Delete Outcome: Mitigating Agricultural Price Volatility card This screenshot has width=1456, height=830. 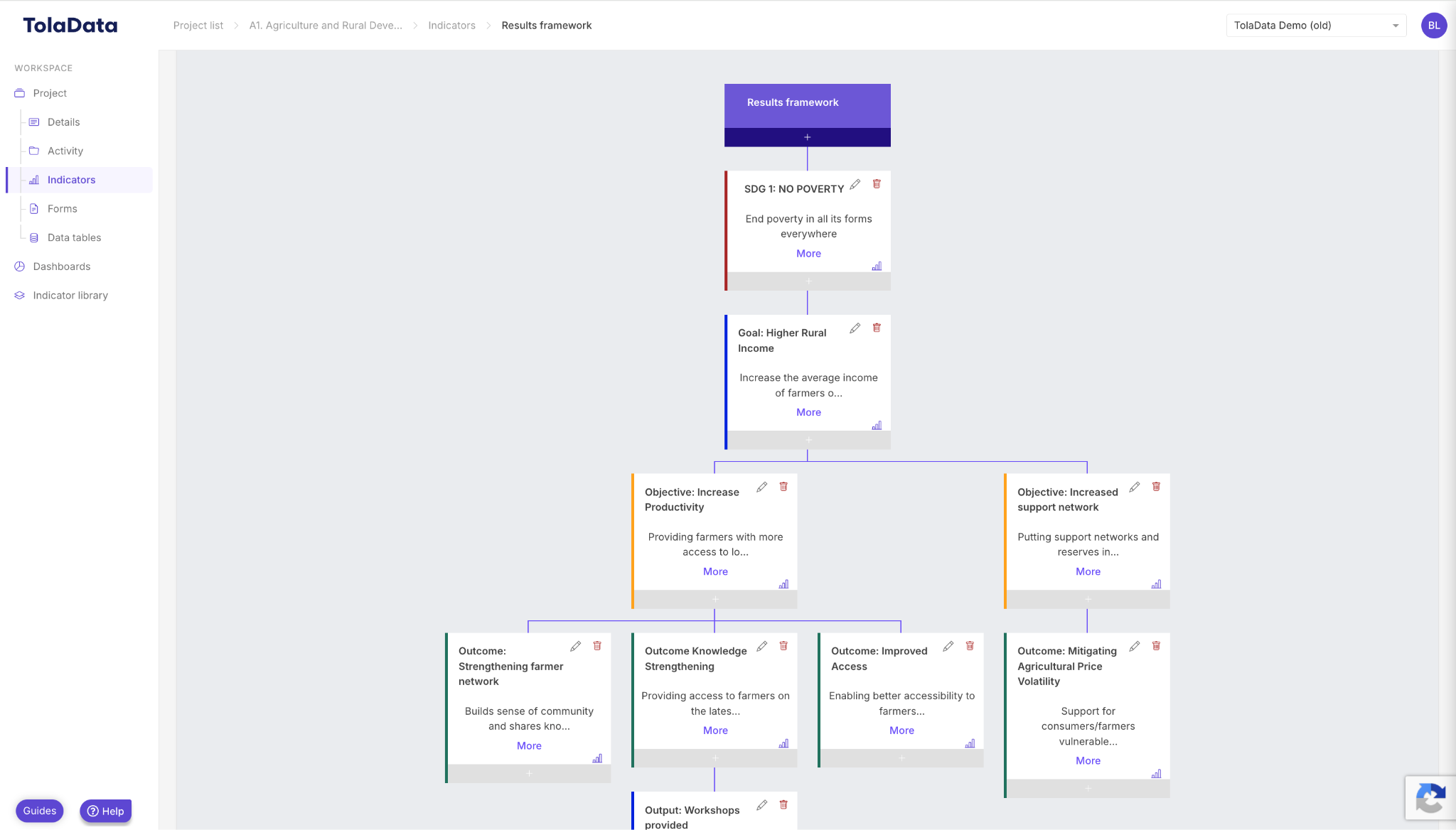pyautogui.click(x=1156, y=646)
